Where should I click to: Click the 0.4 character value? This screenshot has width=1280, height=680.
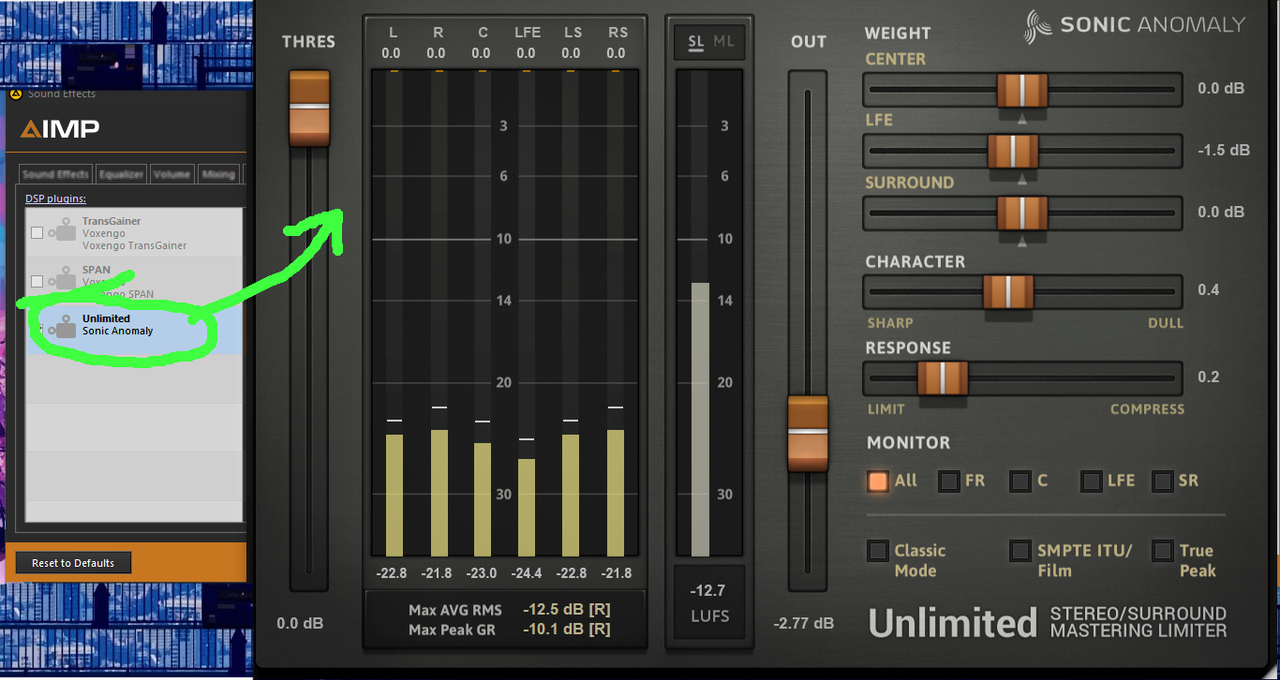point(1209,290)
